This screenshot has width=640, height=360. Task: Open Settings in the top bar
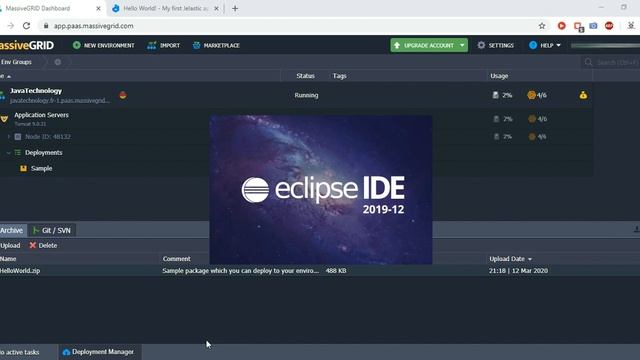[496, 45]
